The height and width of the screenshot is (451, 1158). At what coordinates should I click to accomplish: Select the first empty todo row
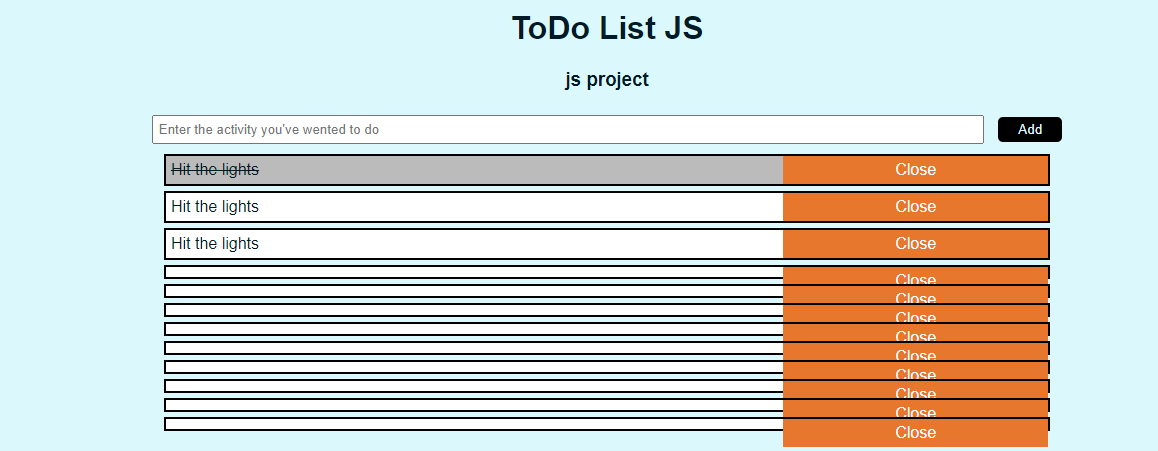[473, 272]
